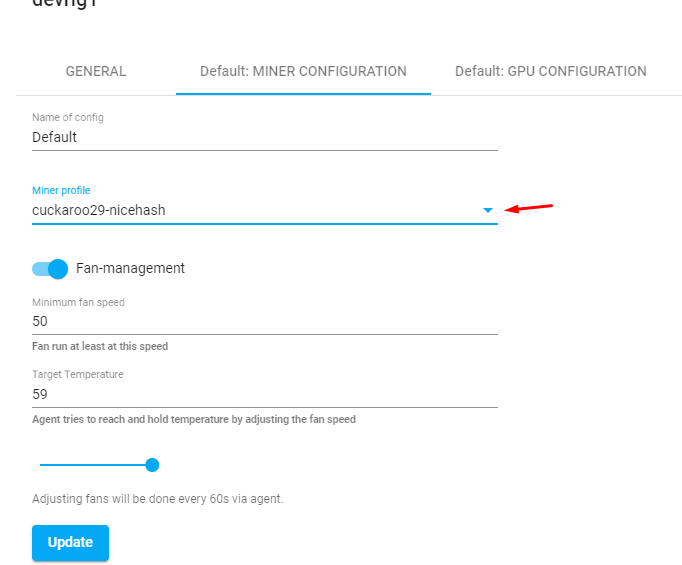Click the Name of config label
Viewport: 682px width, 565px height.
click(68, 117)
